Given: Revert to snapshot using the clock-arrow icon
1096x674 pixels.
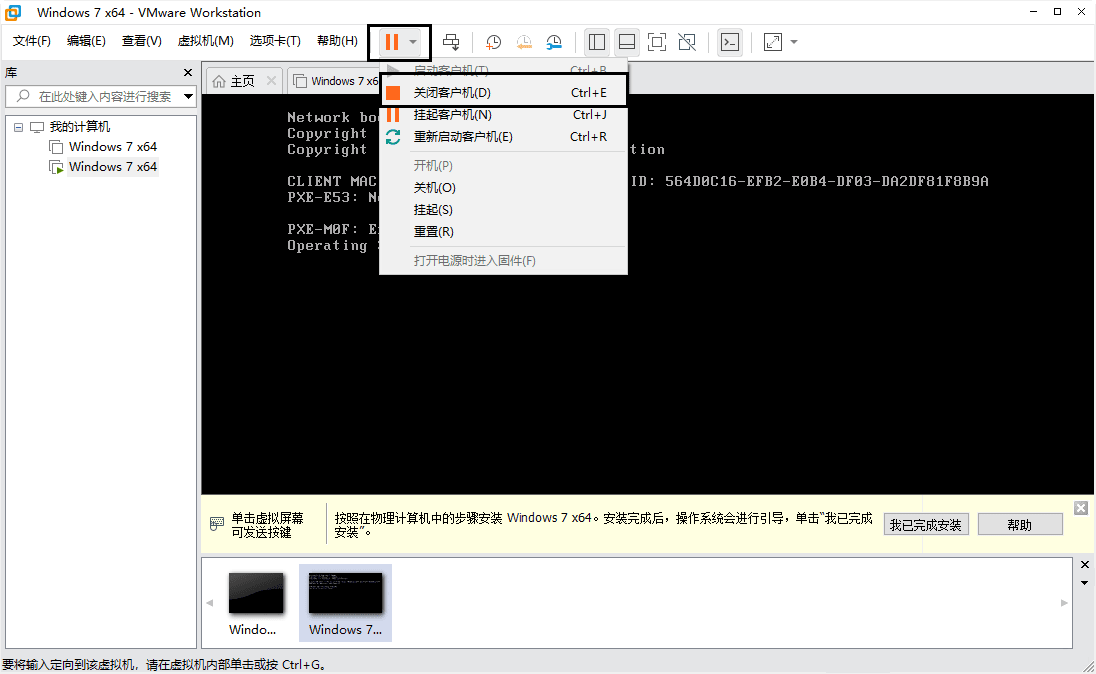Looking at the screenshot, I should click(524, 42).
